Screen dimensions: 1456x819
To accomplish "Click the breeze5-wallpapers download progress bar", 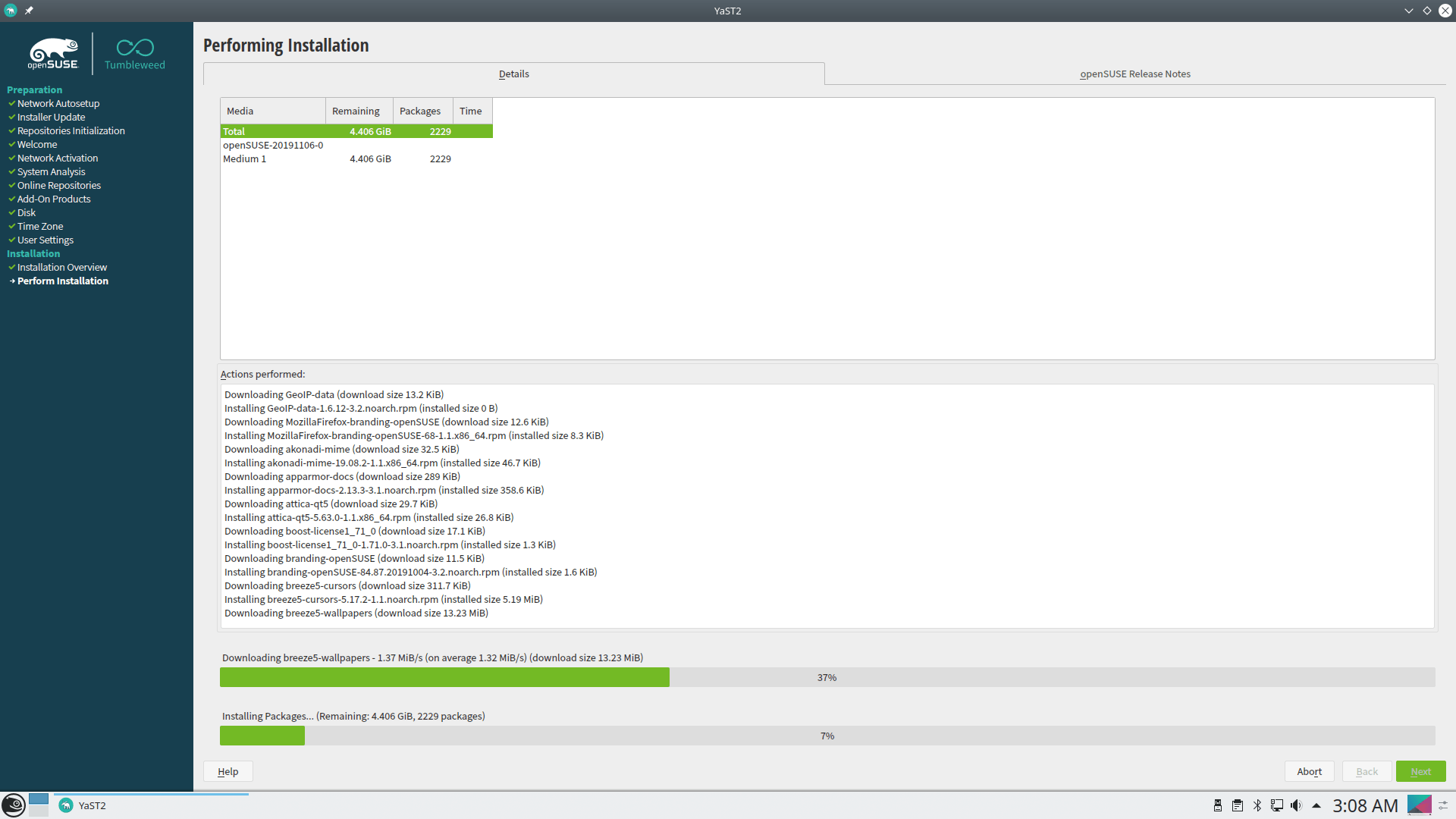I will (x=827, y=677).
